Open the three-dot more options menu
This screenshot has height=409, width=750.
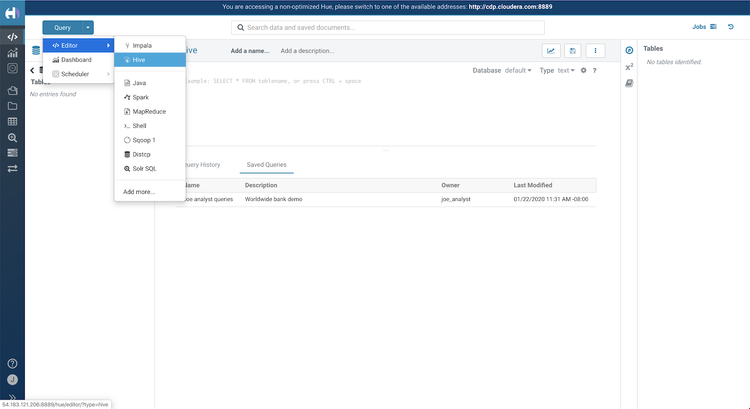point(595,51)
